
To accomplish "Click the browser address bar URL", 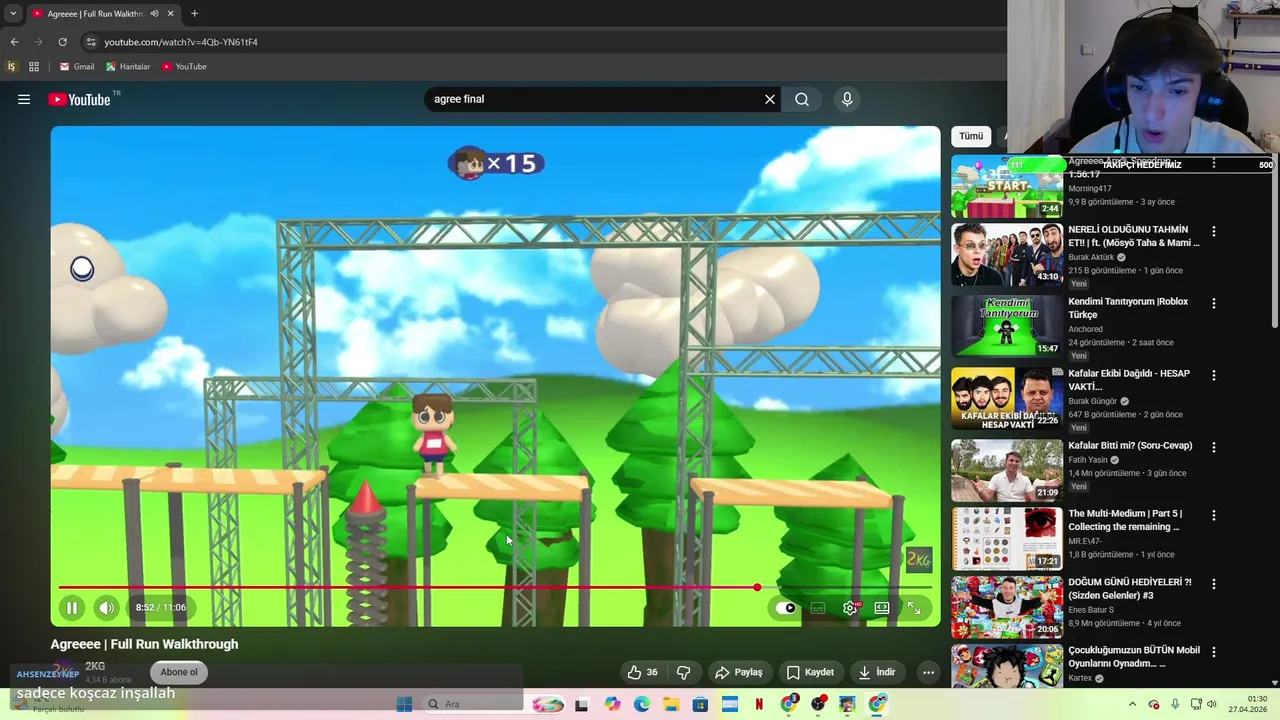I will click(181, 42).
